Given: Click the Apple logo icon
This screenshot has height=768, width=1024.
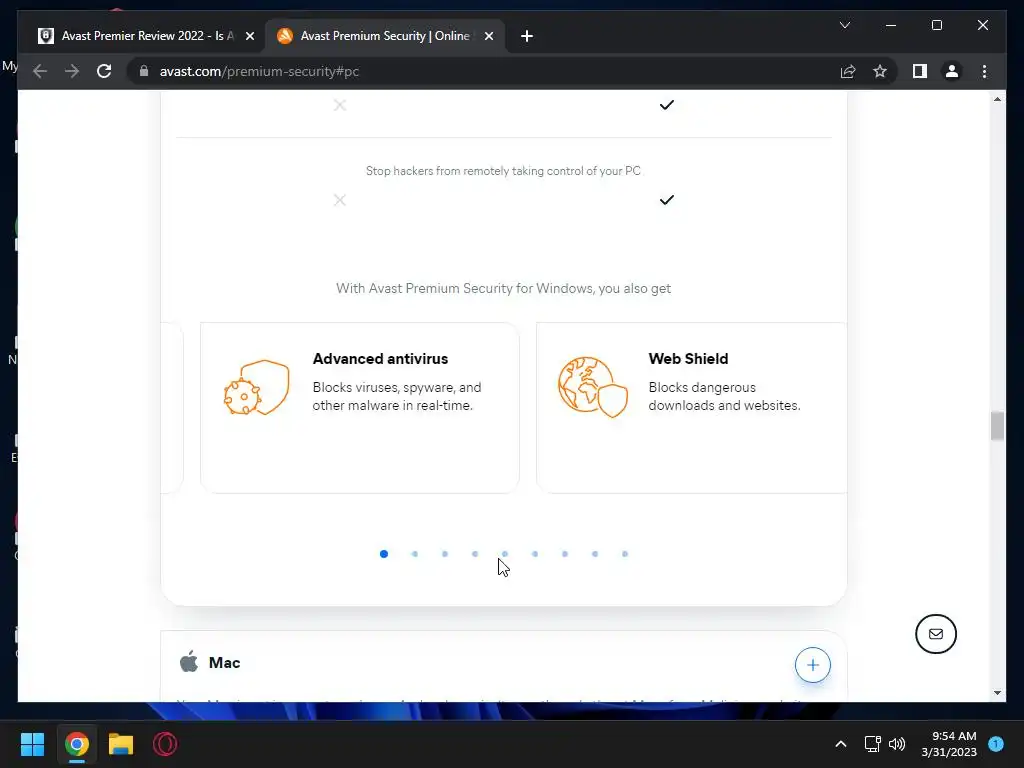Looking at the screenshot, I should tap(189, 661).
